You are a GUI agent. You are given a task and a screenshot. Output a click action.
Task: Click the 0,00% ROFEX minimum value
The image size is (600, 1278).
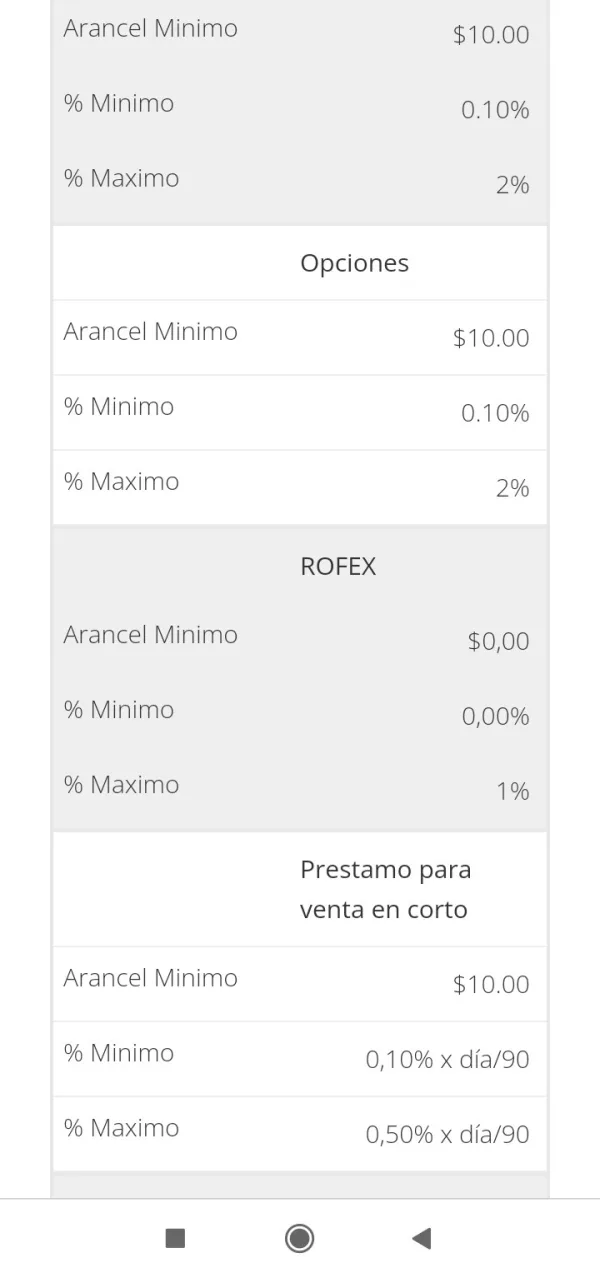point(495,716)
